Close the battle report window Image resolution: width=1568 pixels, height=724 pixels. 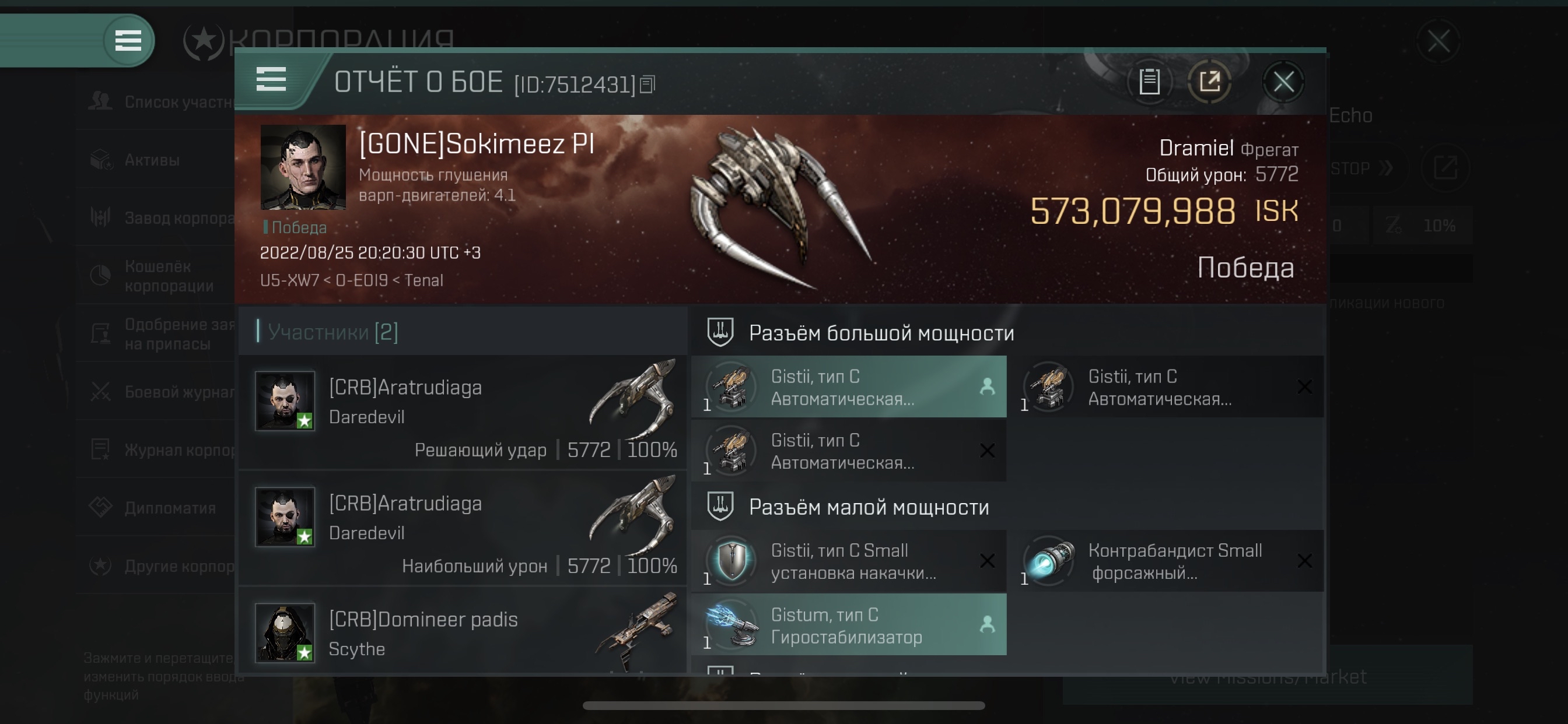[x=1283, y=82]
